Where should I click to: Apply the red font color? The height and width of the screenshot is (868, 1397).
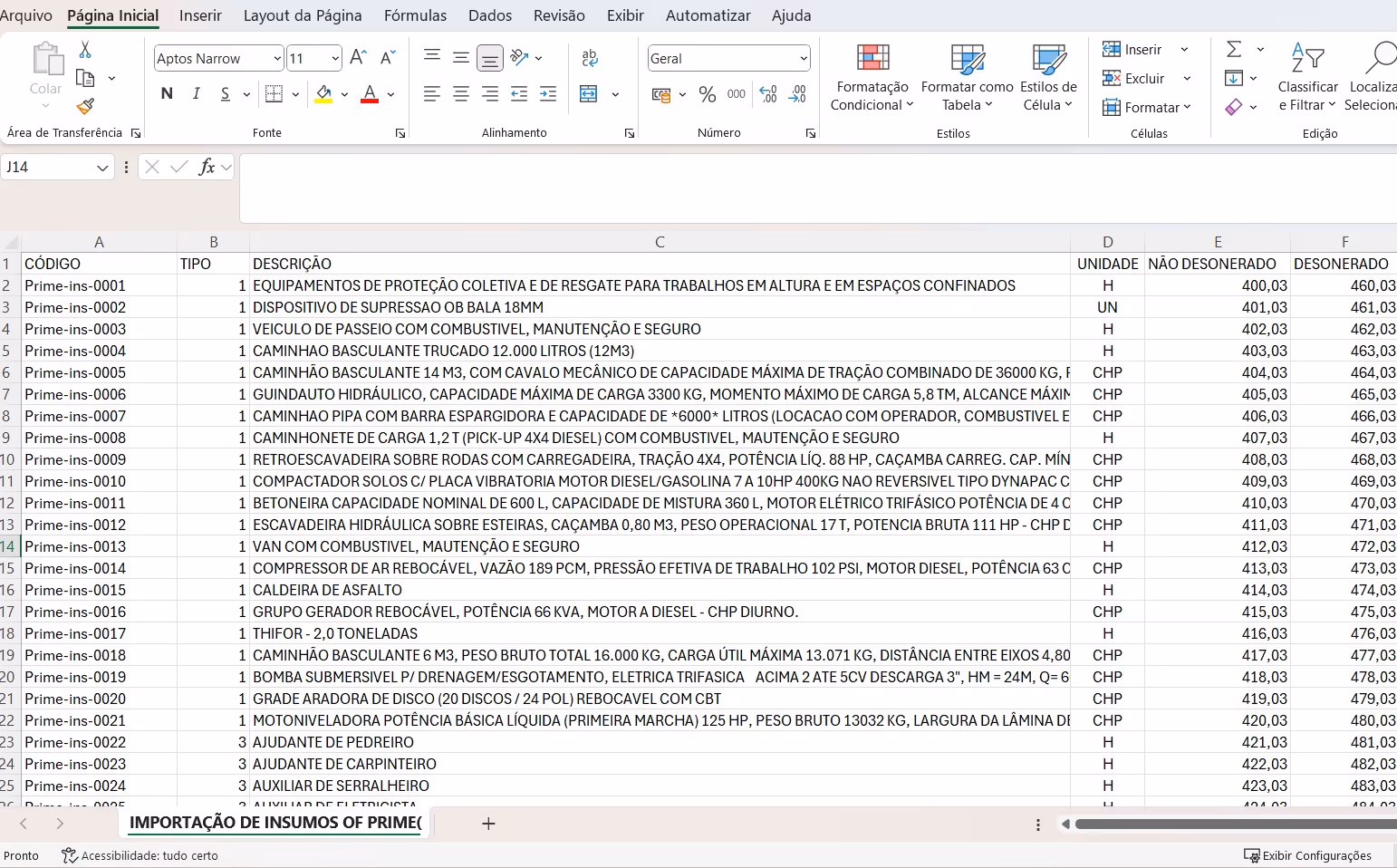(370, 93)
